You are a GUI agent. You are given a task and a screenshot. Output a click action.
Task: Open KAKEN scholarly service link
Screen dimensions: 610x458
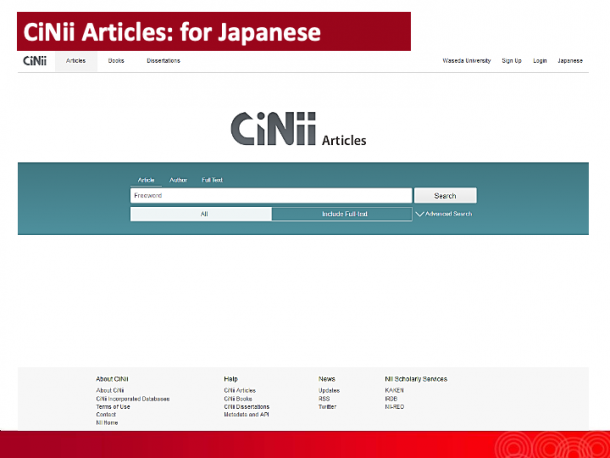394,390
